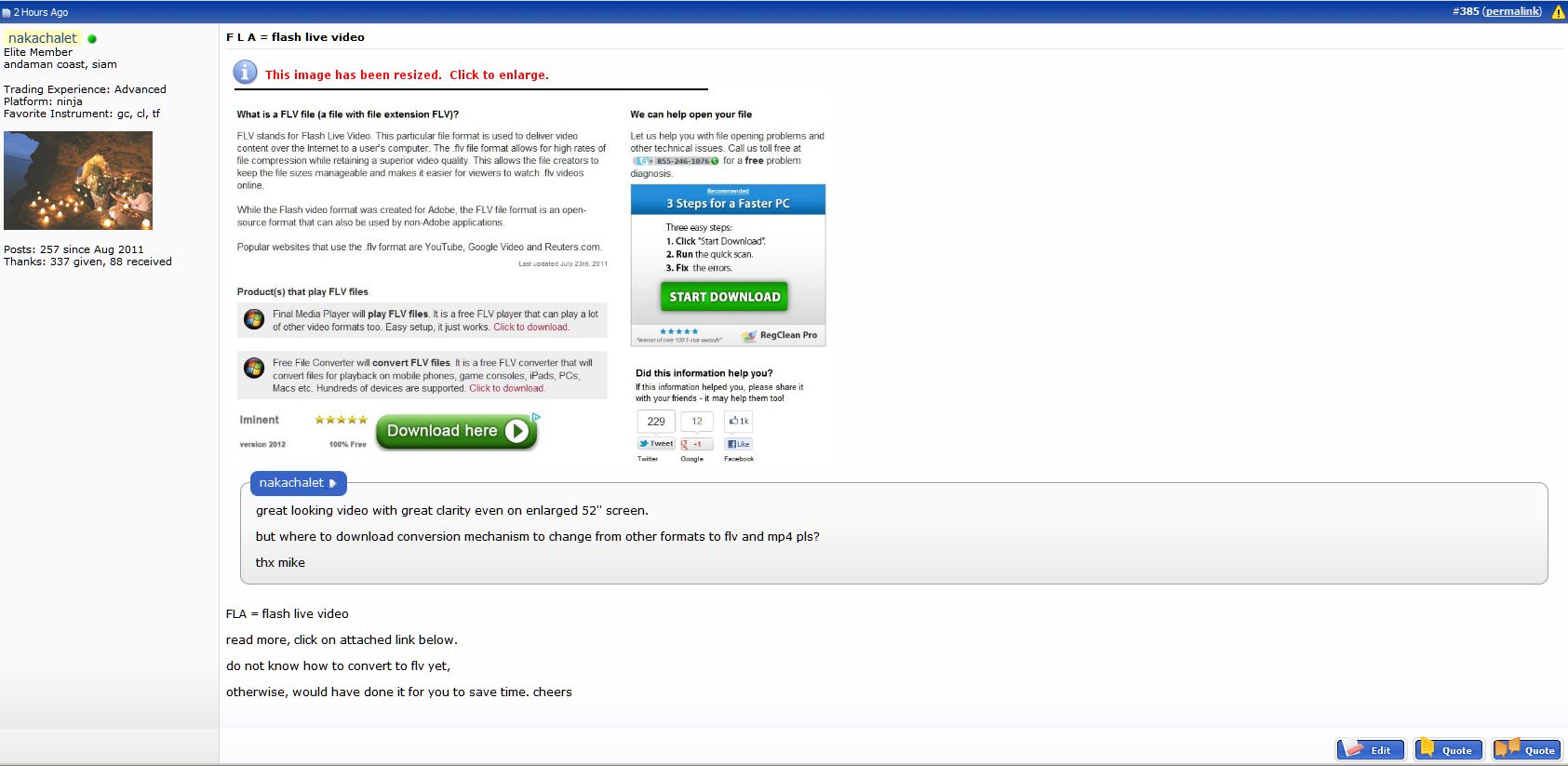Image resolution: width=1568 pixels, height=766 pixels.
Task: Click the tweet count "229" box
Action: (x=656, y=422)
